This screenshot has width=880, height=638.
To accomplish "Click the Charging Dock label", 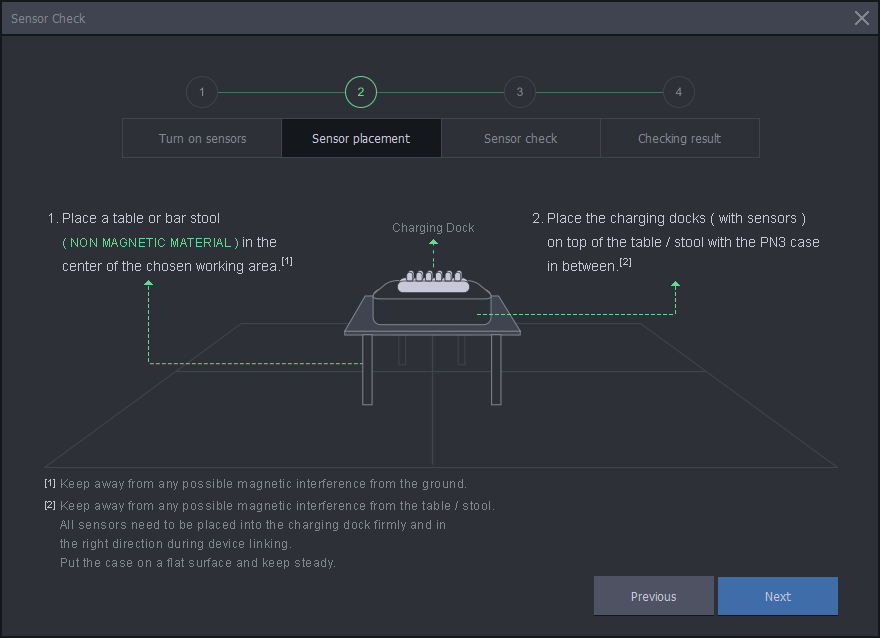I will tap(433, 228).
